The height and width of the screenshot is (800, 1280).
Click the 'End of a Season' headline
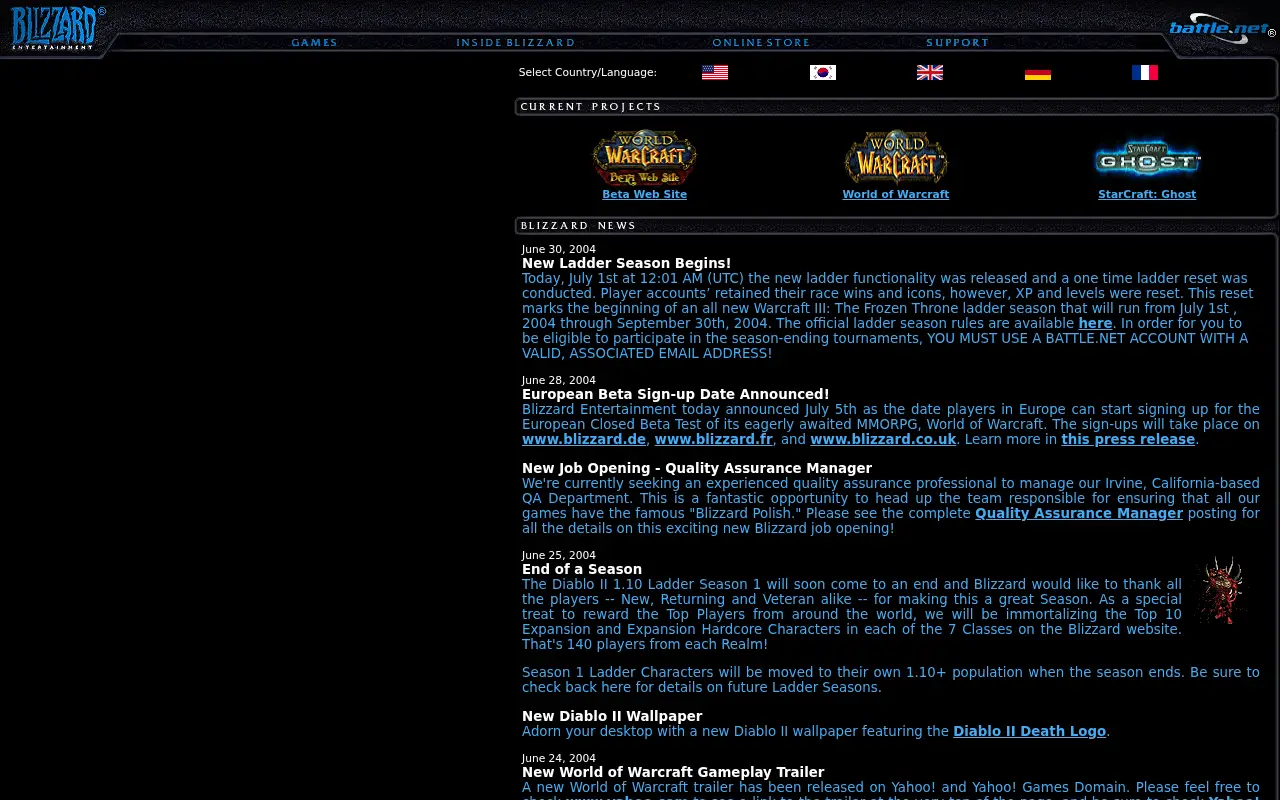click(x=582, y=569)
